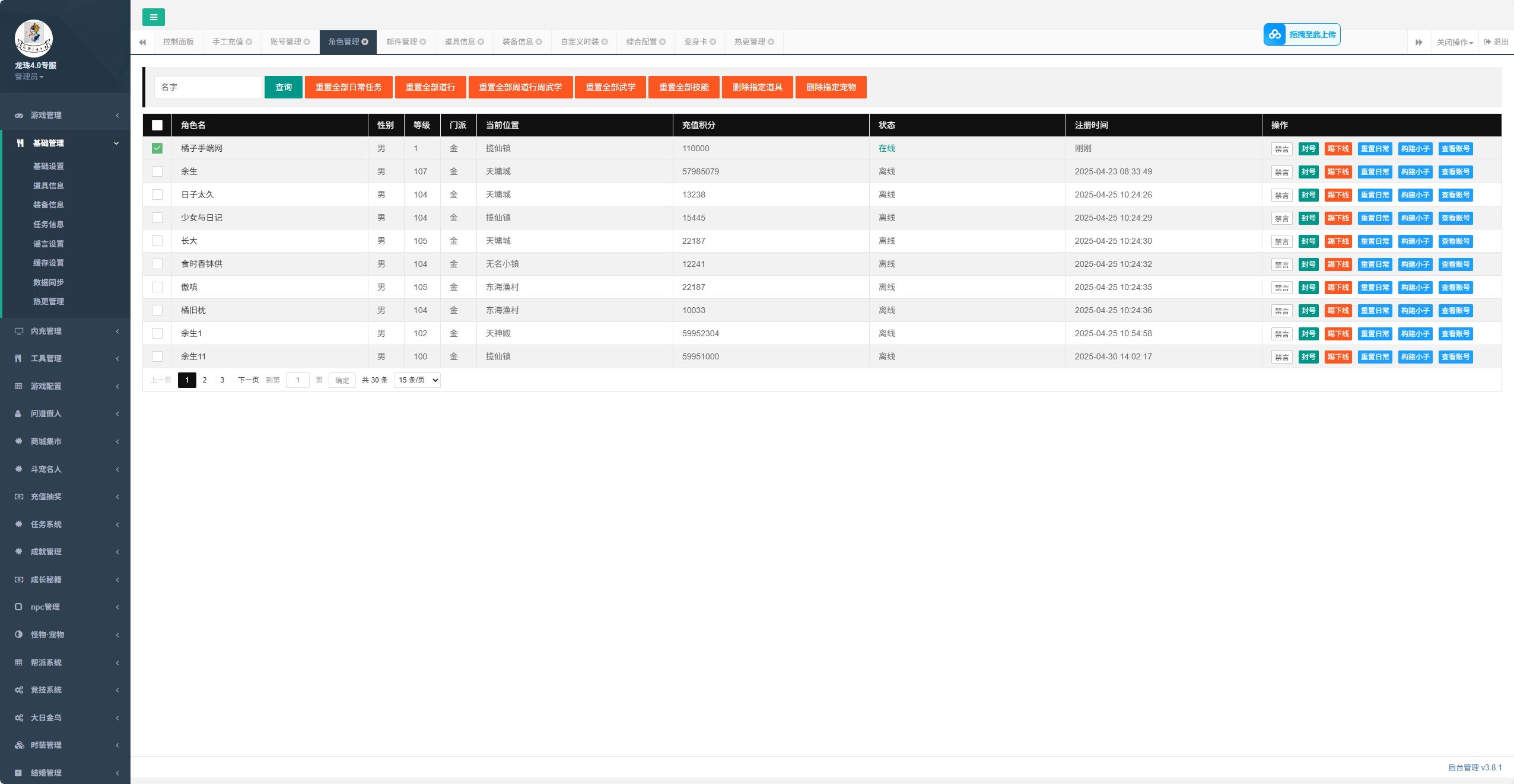The image size is (1514, 784).
Task: Expand the 工具管理 sidebar menu
Action: pos(65,358)
